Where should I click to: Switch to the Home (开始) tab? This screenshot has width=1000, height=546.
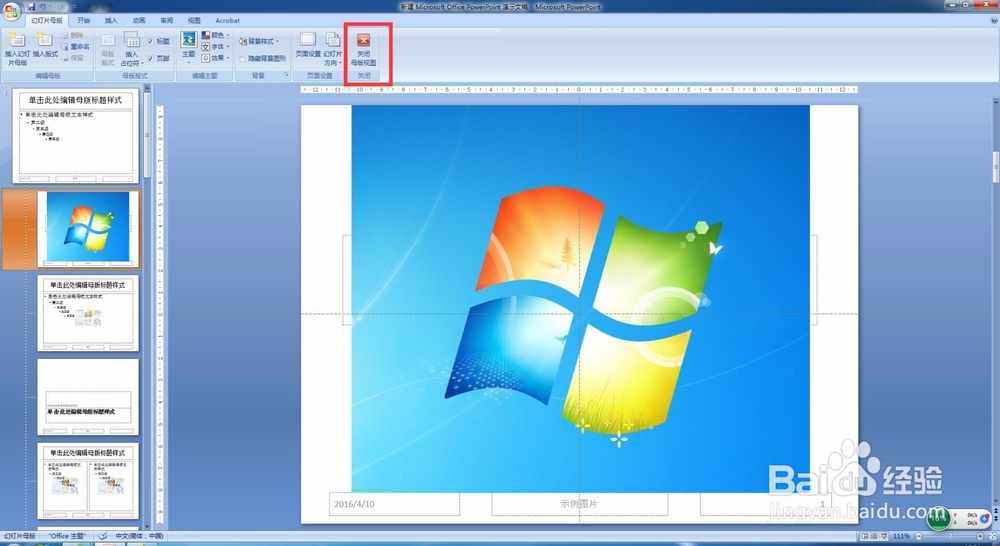tap(84, 20)
